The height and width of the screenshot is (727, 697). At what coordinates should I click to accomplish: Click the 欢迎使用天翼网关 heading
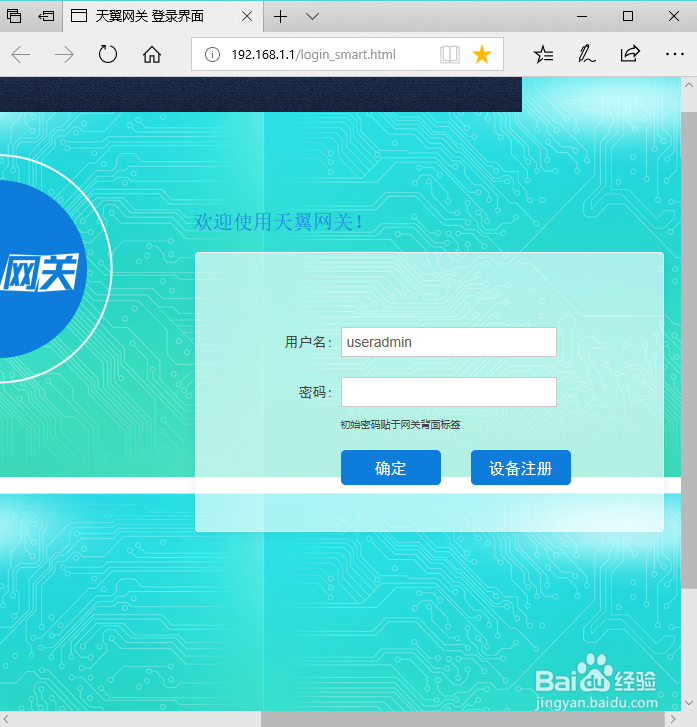click(277, 222)
